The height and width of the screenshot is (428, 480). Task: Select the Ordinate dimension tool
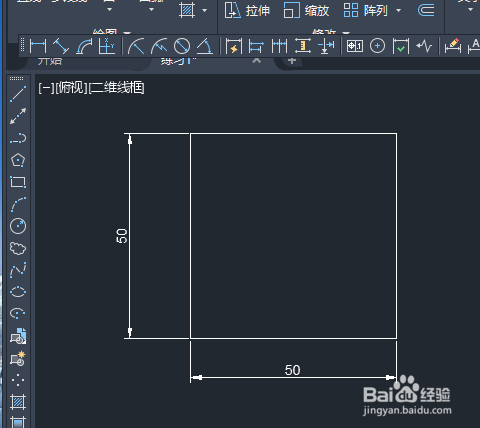(x=107, y=46)
